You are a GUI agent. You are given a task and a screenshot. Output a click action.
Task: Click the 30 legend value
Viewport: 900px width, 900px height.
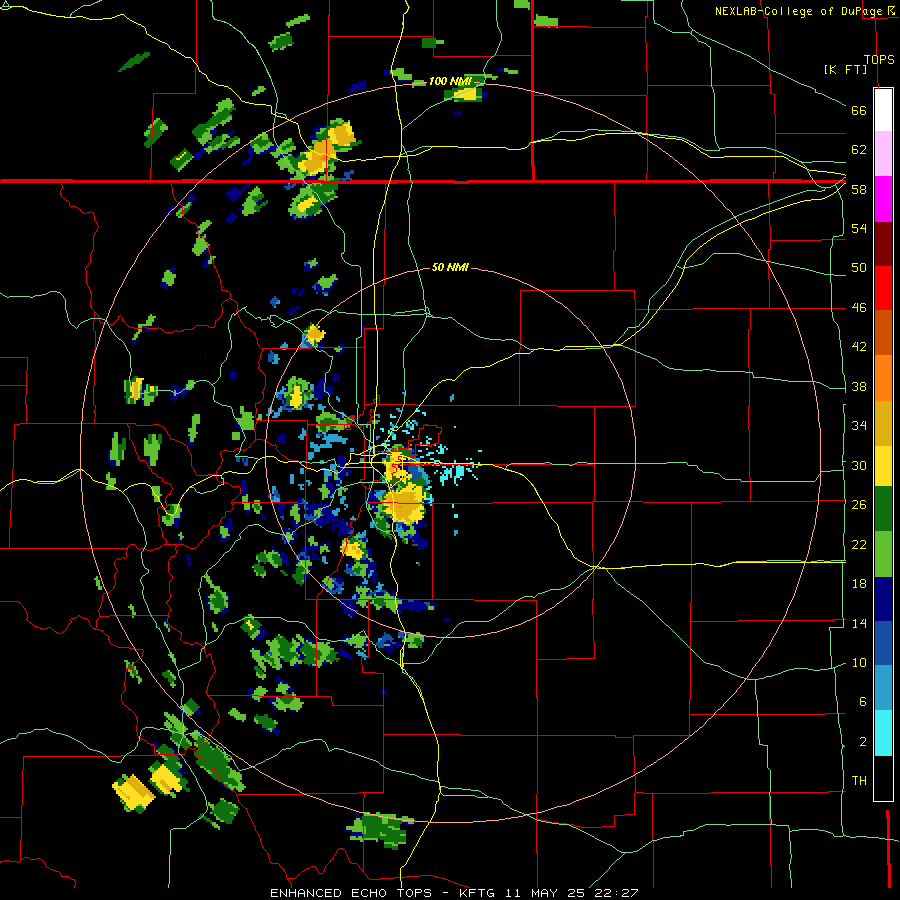point(859,465)
